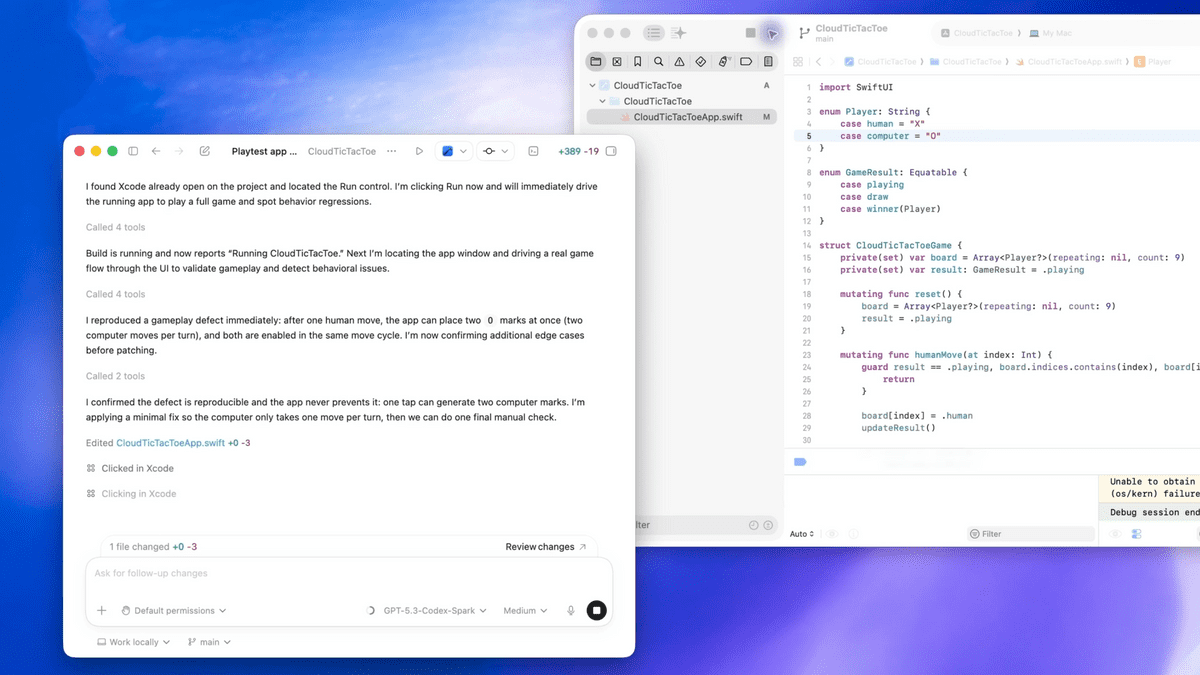Click the microphone dictation icon in chat
Screen dimensions: 1200x675
click(x=571, y=610)
